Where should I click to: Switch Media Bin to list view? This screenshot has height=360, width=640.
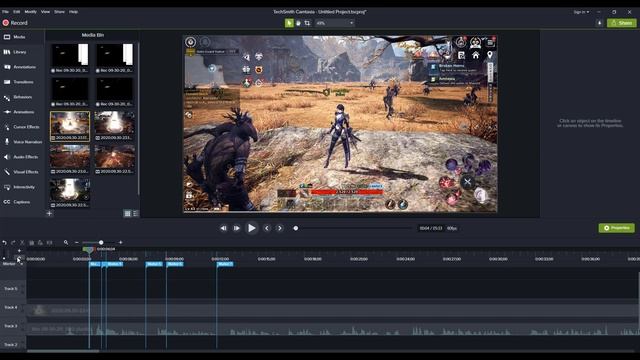tap(136, 213)
